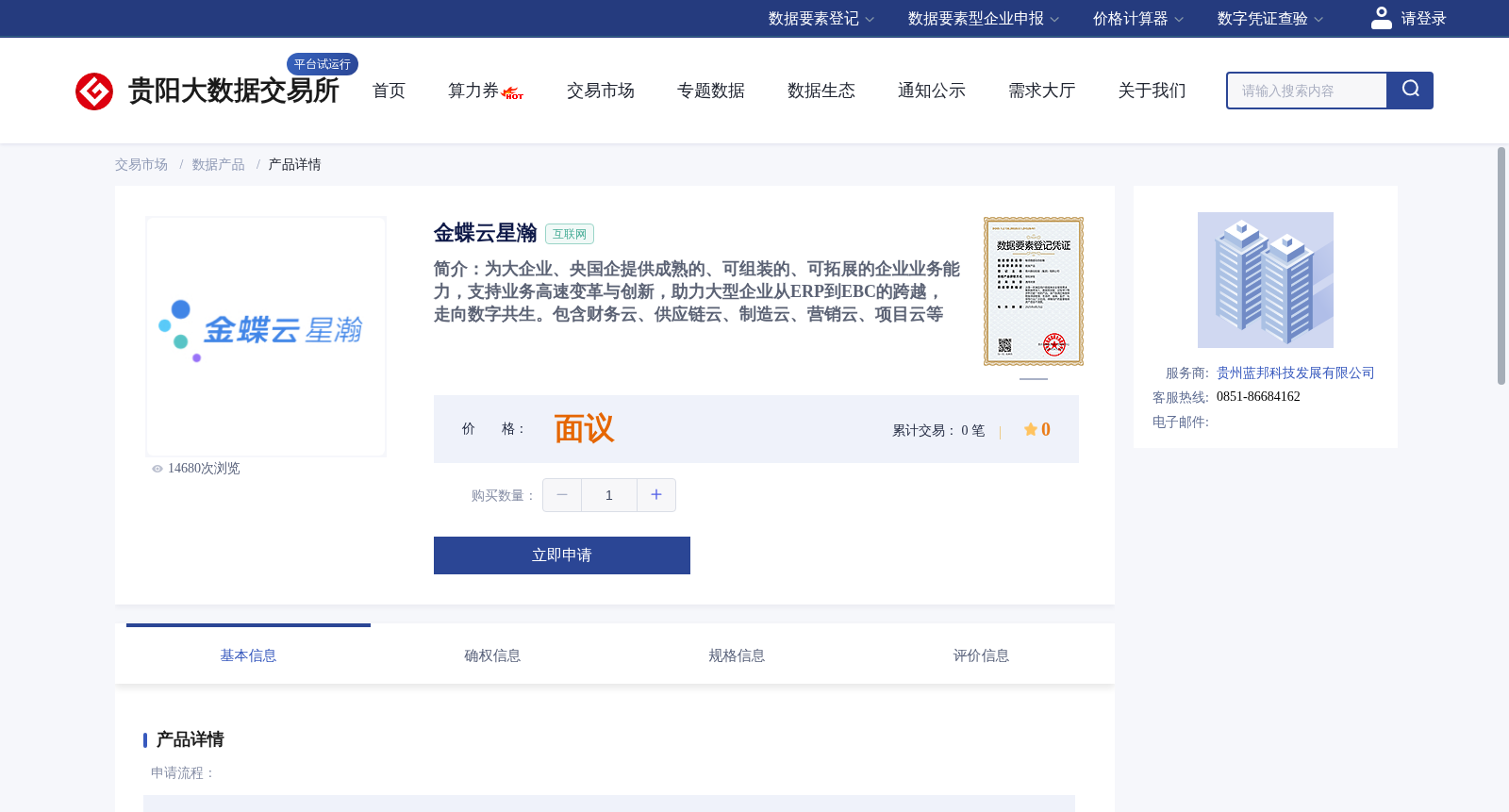Open the 关于我们 menu item
This screenshot has height=812, width=1509.
[1152, 91]
